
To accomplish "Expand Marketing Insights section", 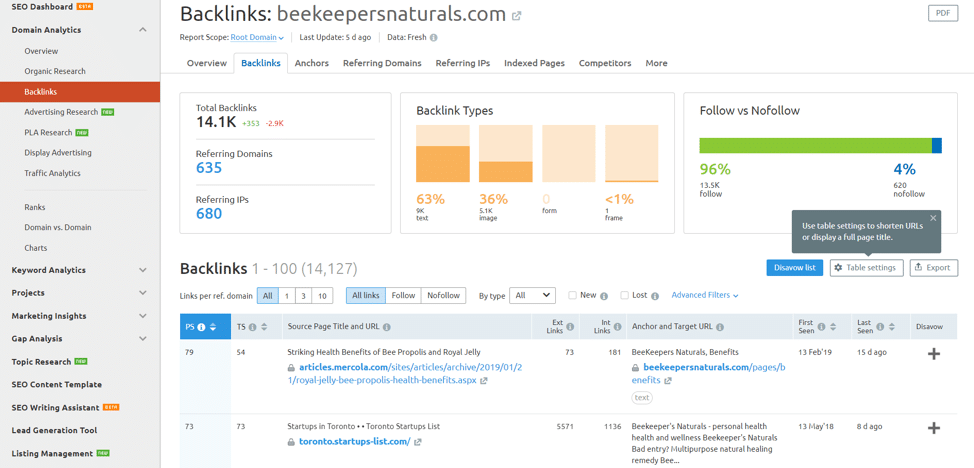I will tap(143, 316).
